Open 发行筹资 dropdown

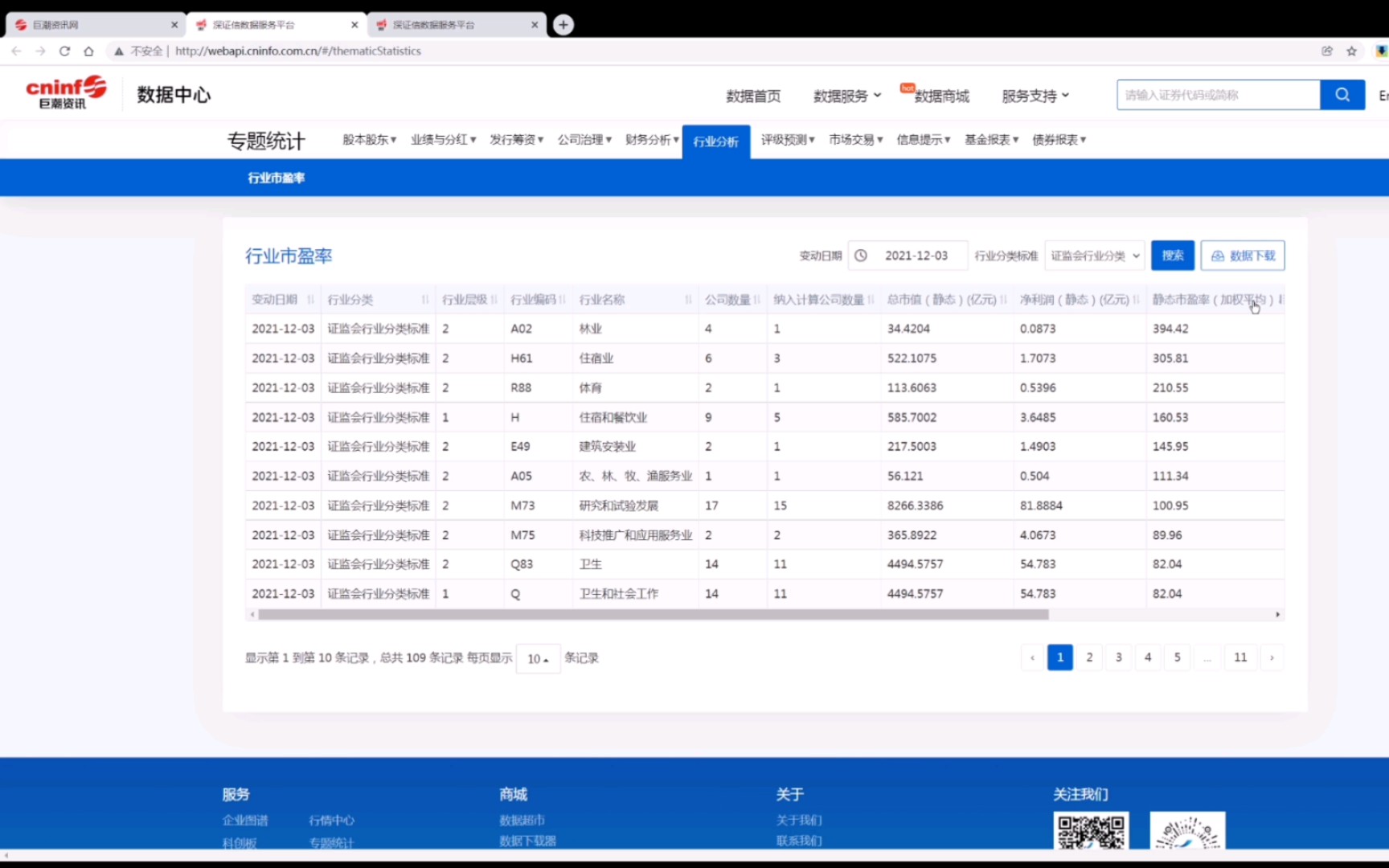[x=516, y=140]
